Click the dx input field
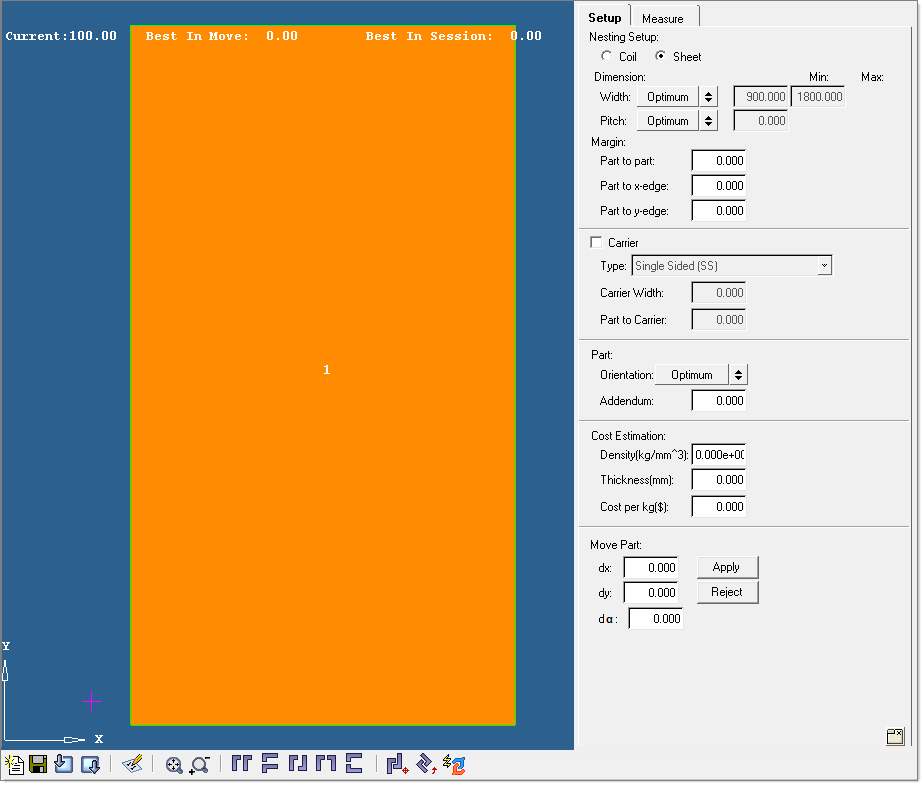Viewport: 924px width, 787px height. coord(650,567)
